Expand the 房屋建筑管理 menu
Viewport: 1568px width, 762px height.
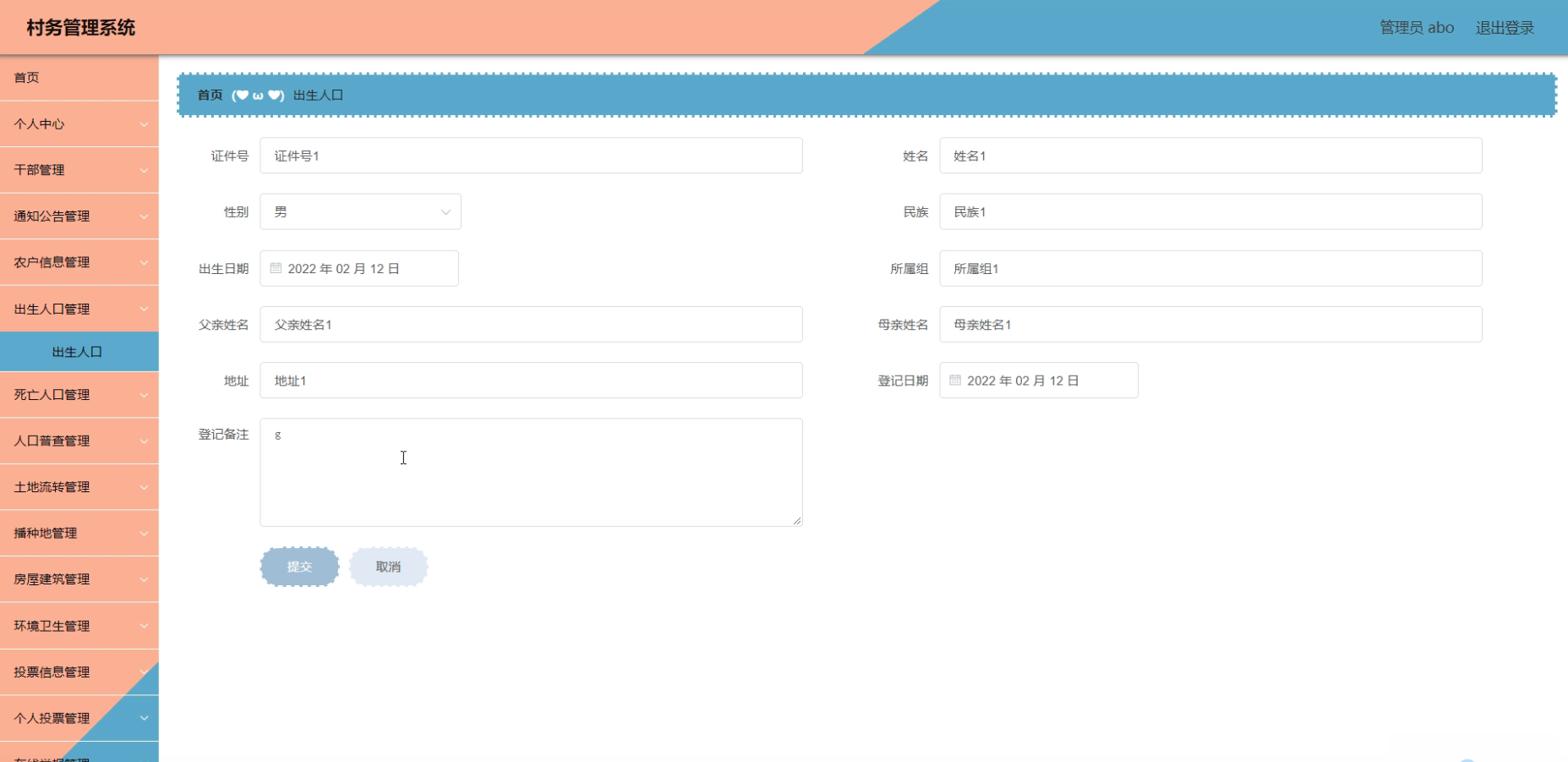pos(79,579)
